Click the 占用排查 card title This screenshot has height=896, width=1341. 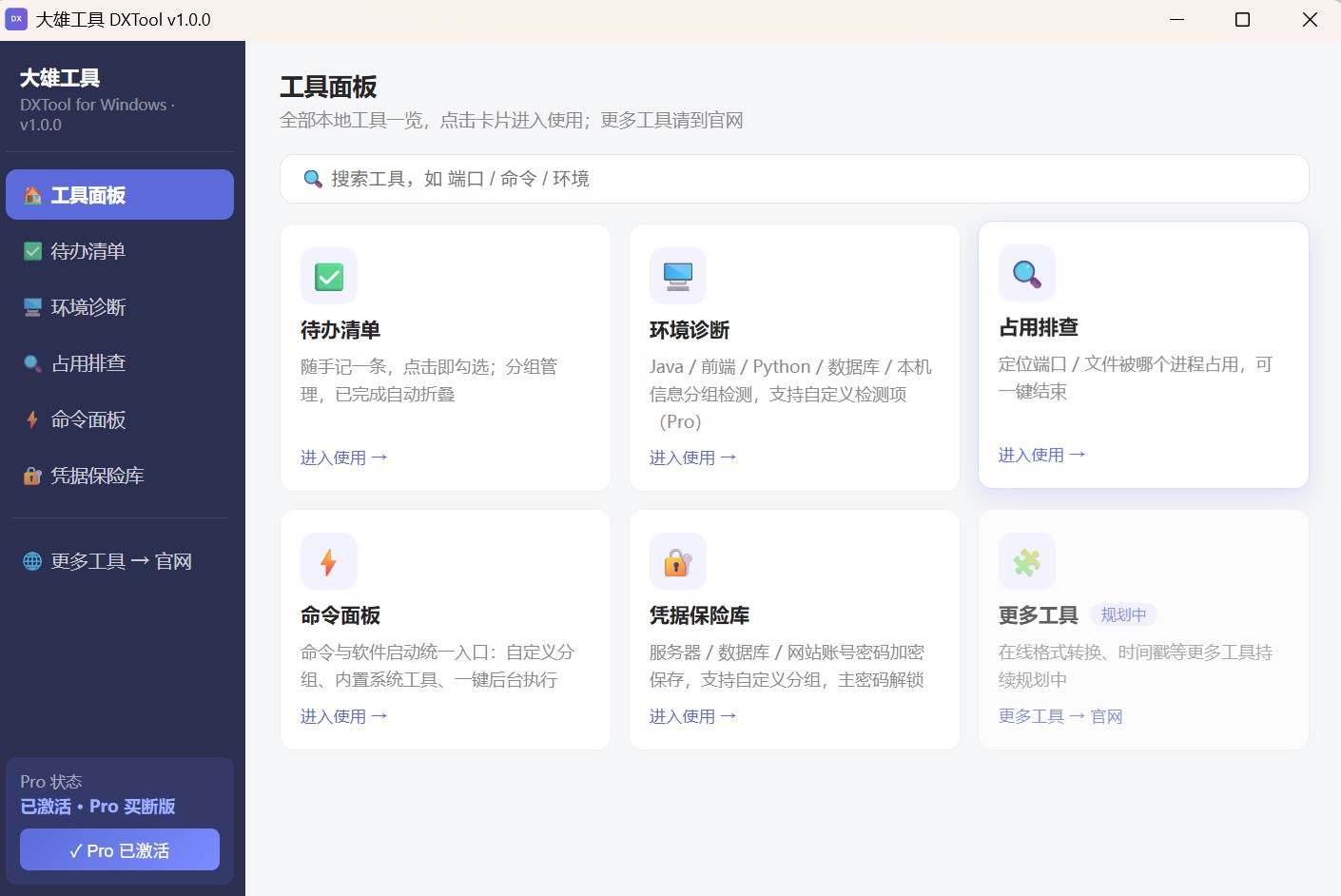coord(1039,327)
